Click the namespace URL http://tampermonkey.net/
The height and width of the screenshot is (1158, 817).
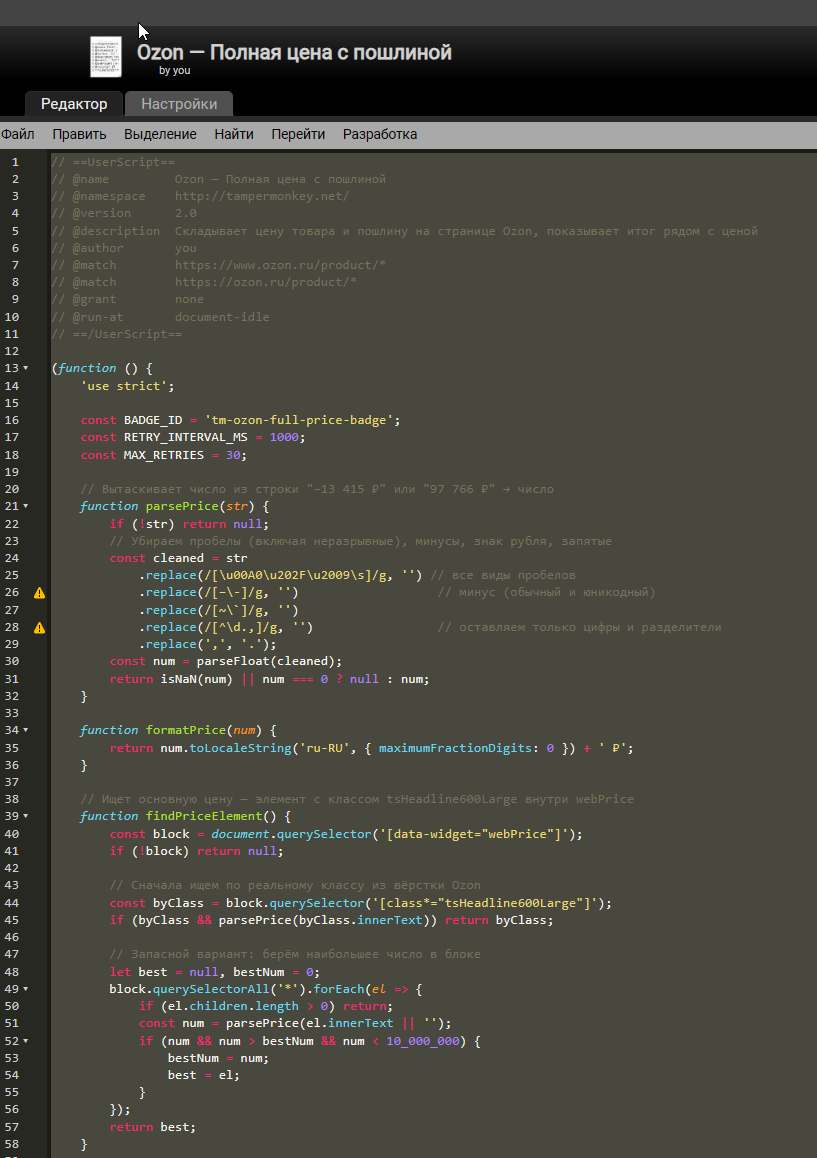262,196
